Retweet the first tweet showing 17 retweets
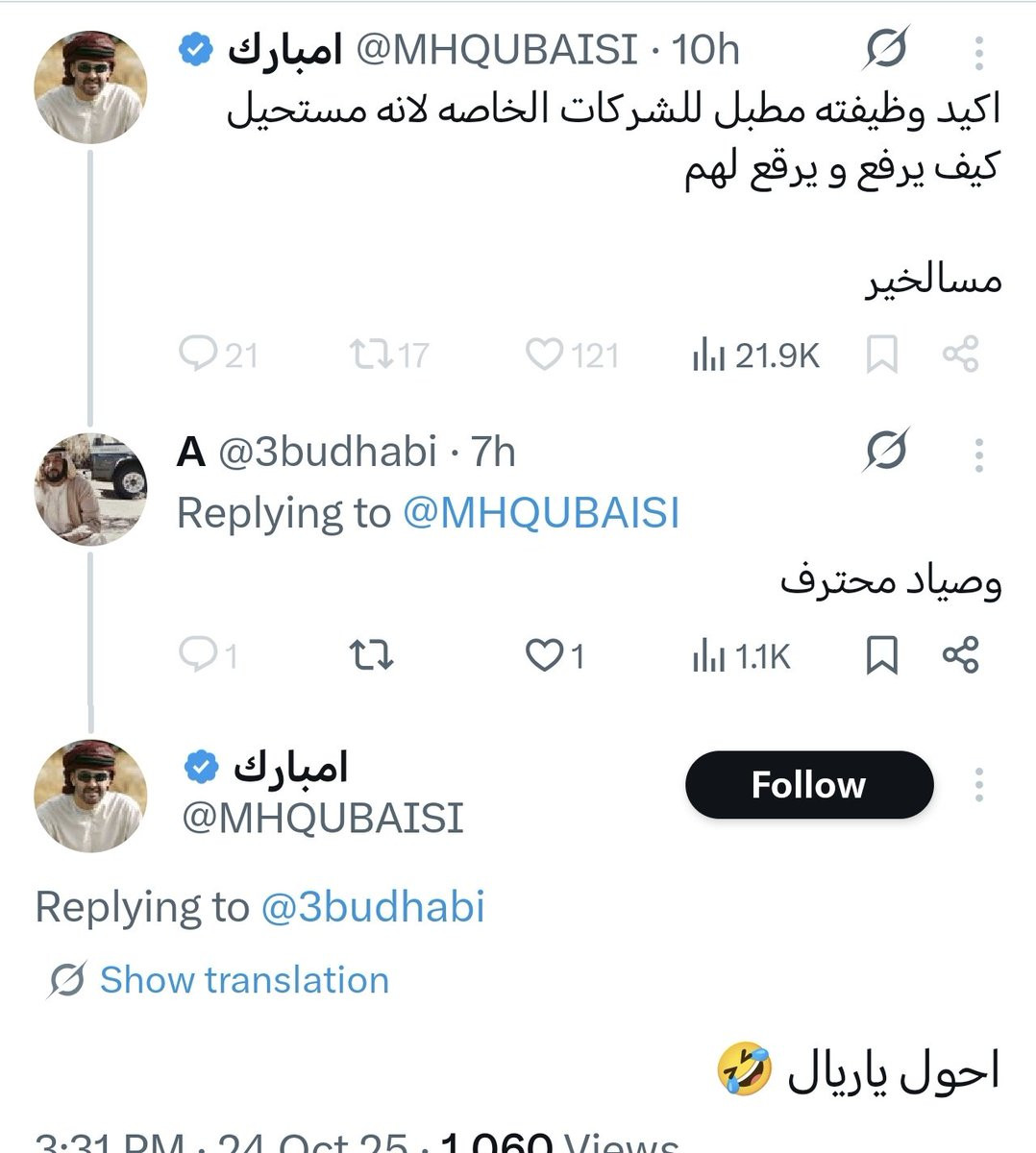 click(389, 356)
